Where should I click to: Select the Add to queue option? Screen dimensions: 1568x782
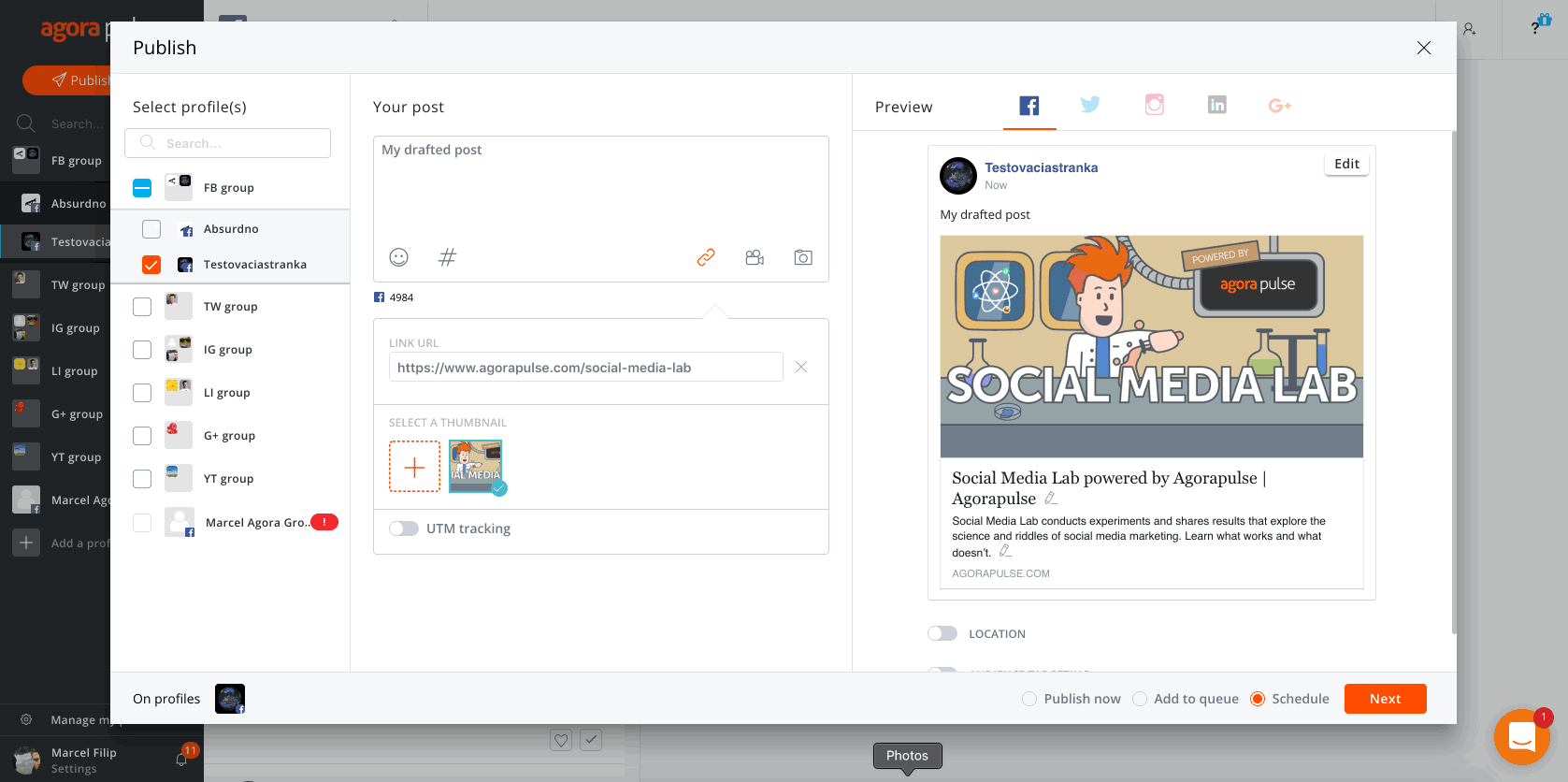tap(1140, 699)
